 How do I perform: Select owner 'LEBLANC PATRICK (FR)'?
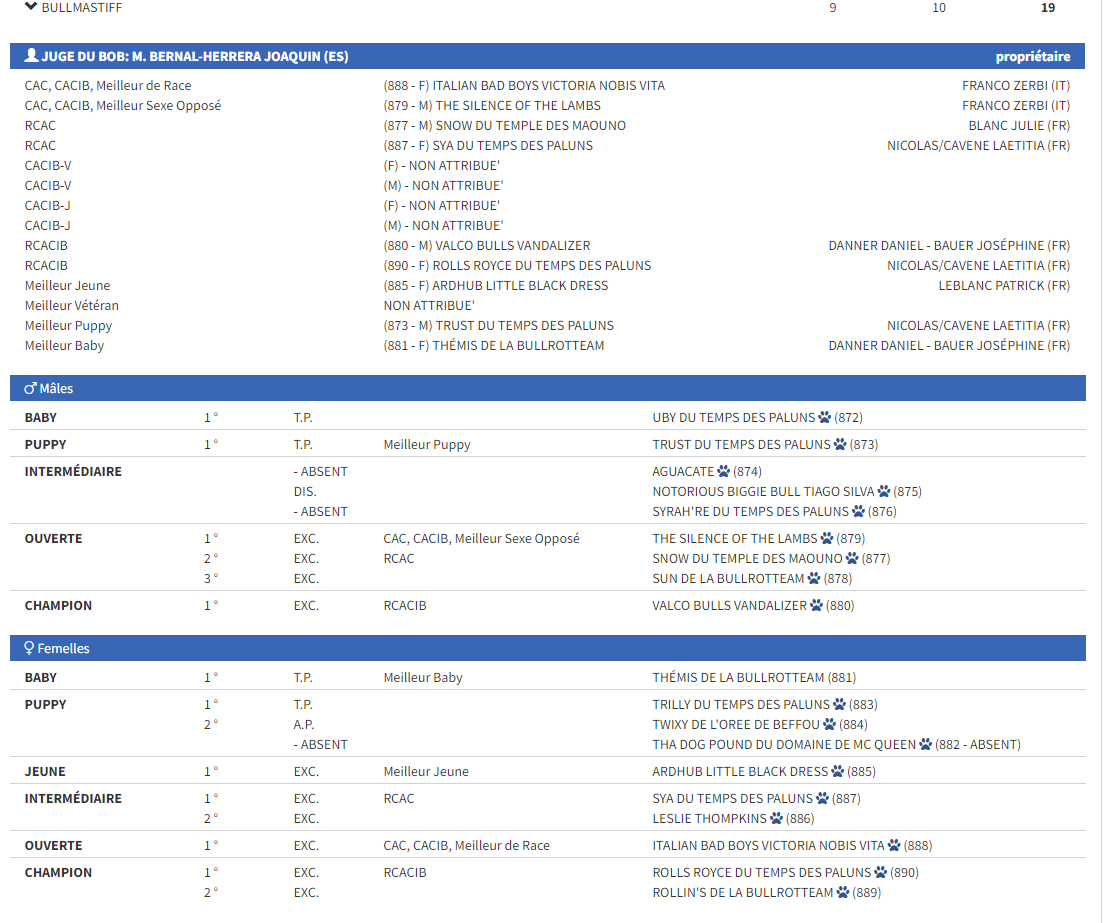click(1004, 286)
